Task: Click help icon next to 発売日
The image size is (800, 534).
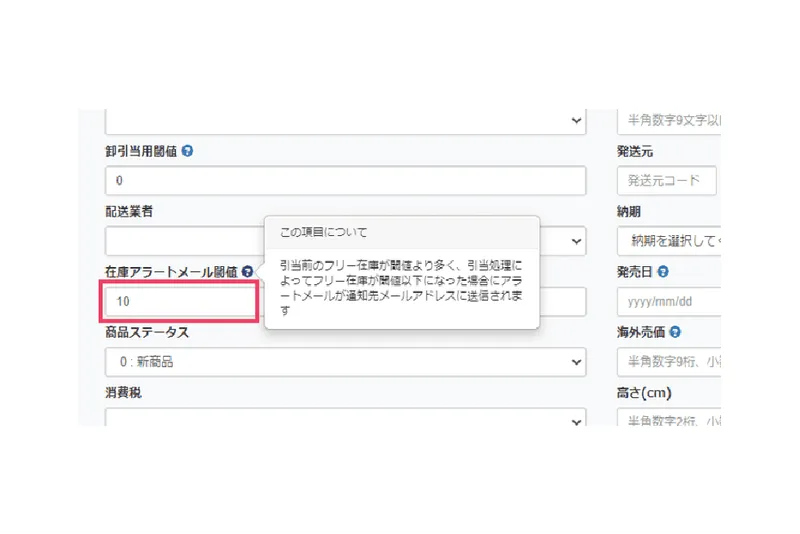Action: (x=663, y=271)
